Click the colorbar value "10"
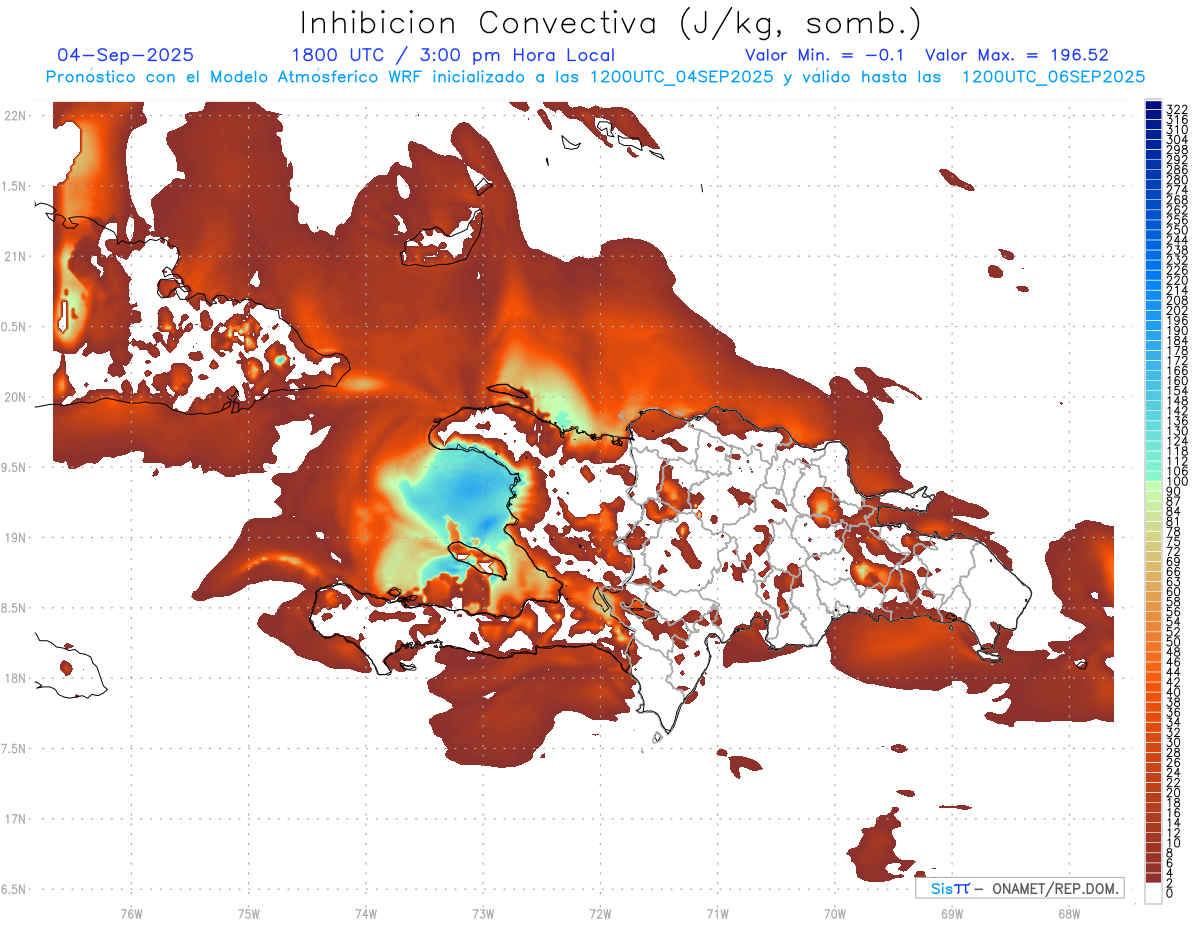 click(x=1174, y=843)
